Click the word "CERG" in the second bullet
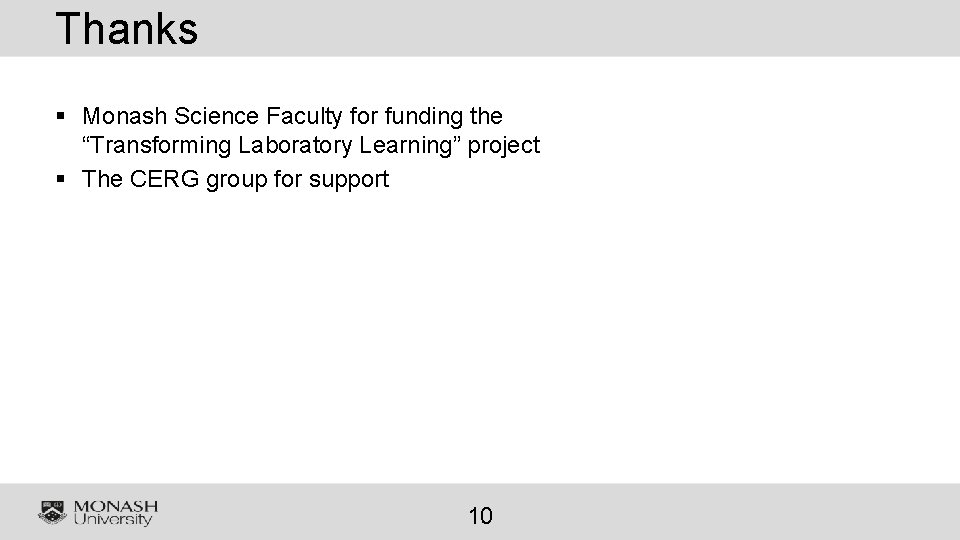Image resolution: width=960 pixels, height=540 pixels. 165,179
